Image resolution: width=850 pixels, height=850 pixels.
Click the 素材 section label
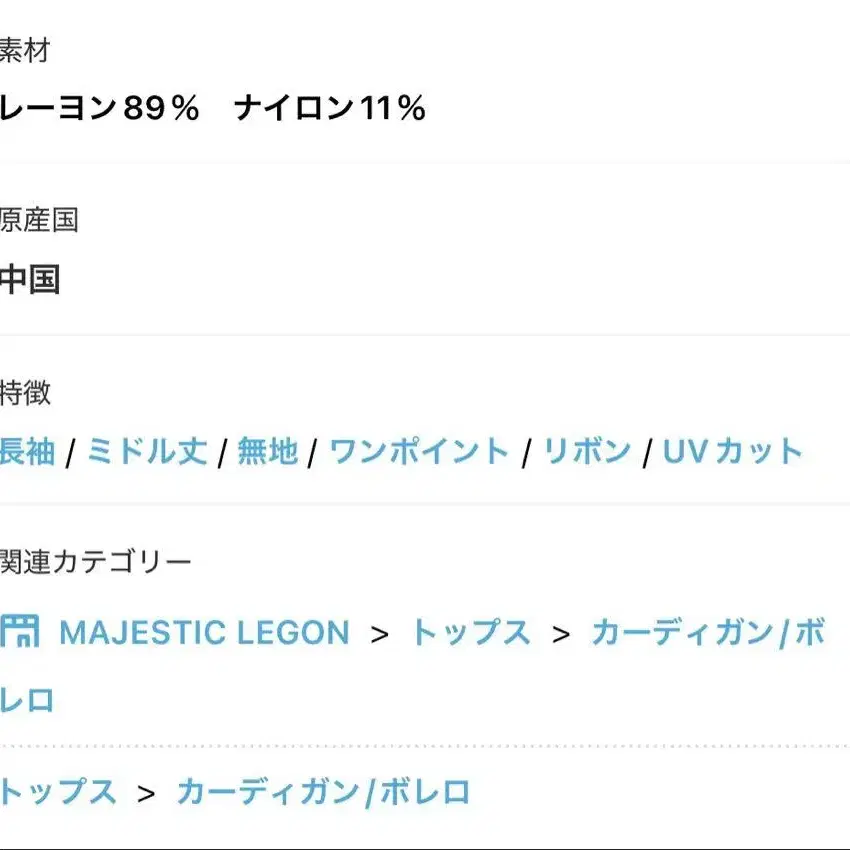click(x=25, y=50)
